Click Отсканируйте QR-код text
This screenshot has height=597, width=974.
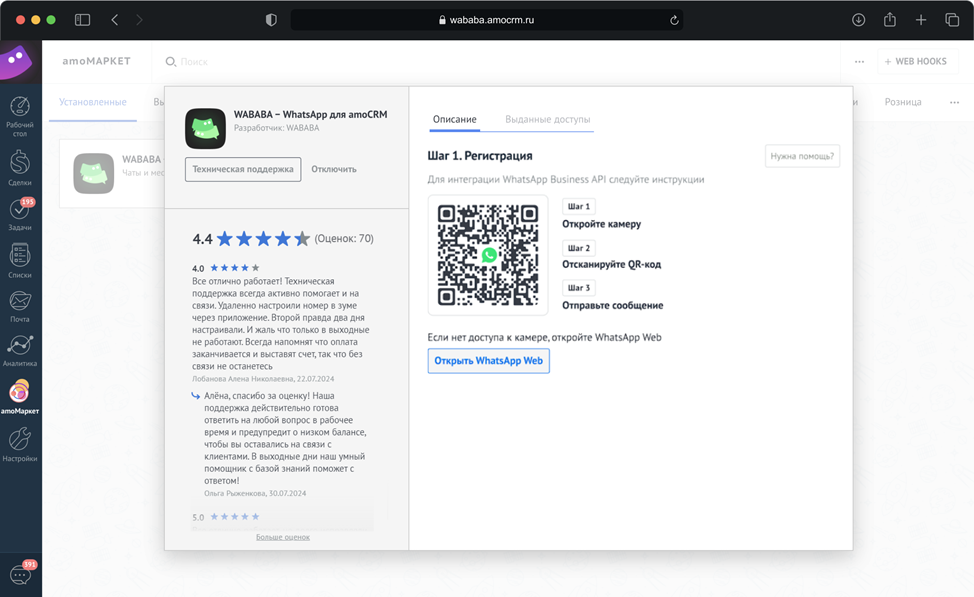tap(611, 264)
